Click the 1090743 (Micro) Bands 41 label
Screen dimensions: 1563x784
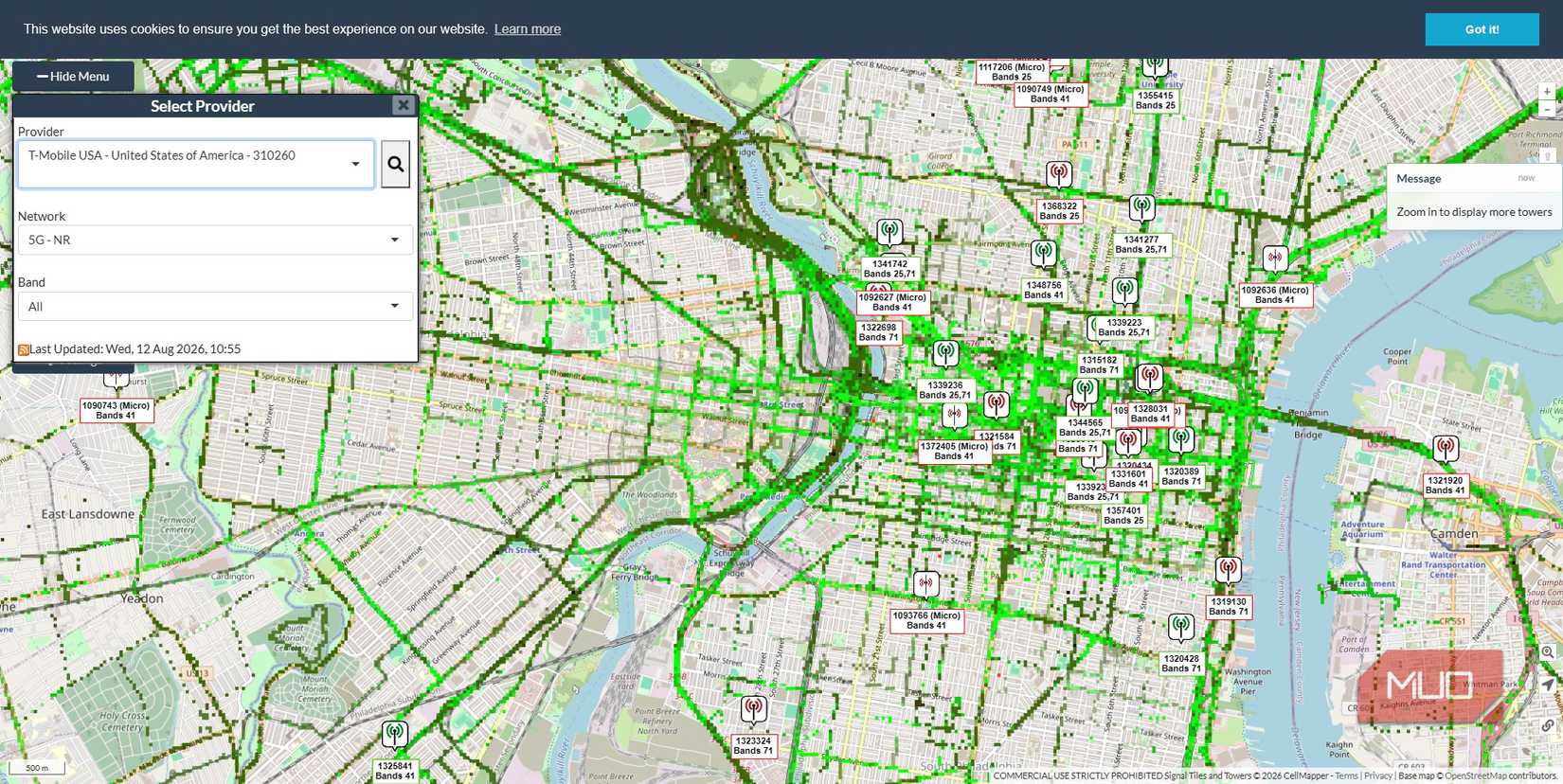click(x=116, y=410)
